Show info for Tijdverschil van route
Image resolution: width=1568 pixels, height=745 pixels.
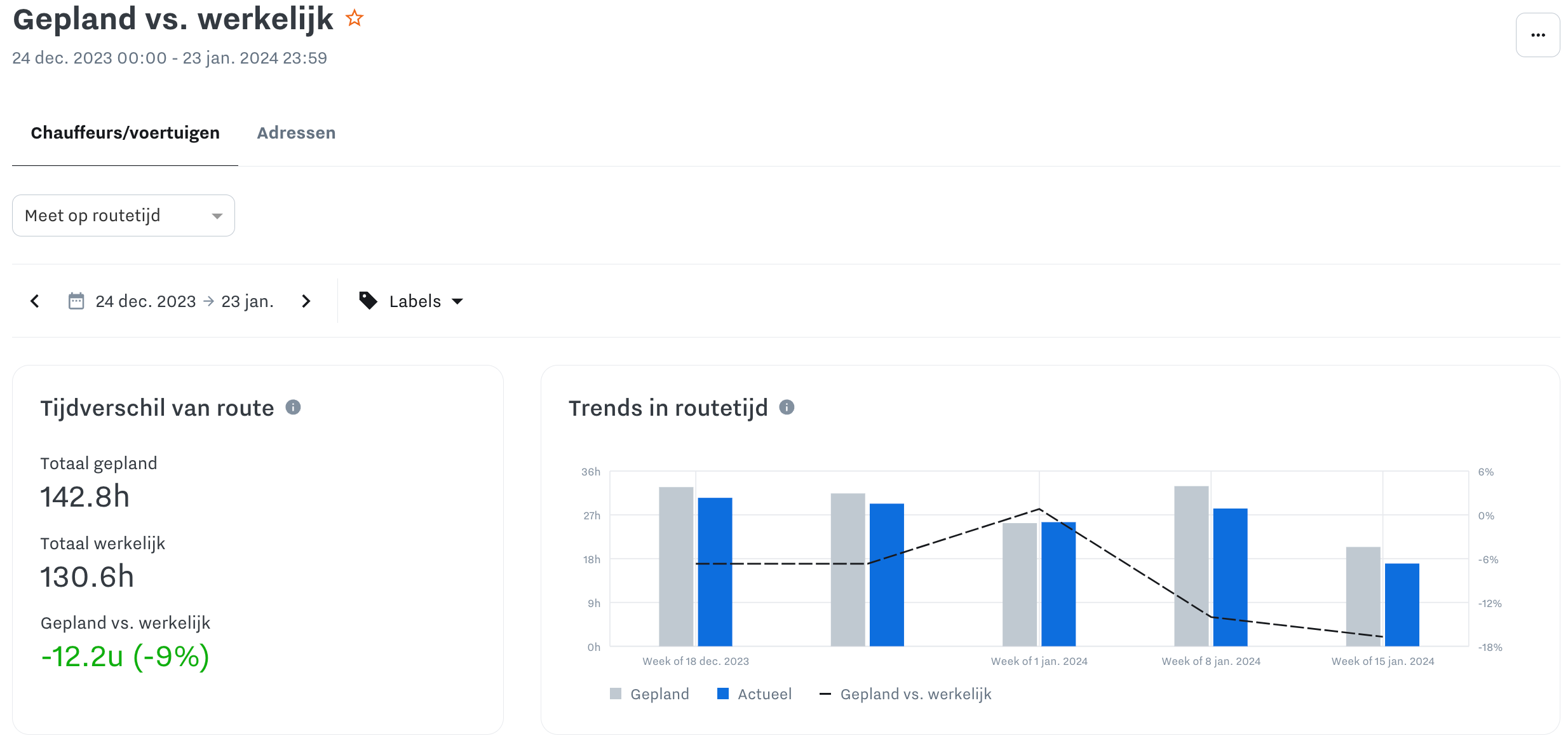point(293,407)
